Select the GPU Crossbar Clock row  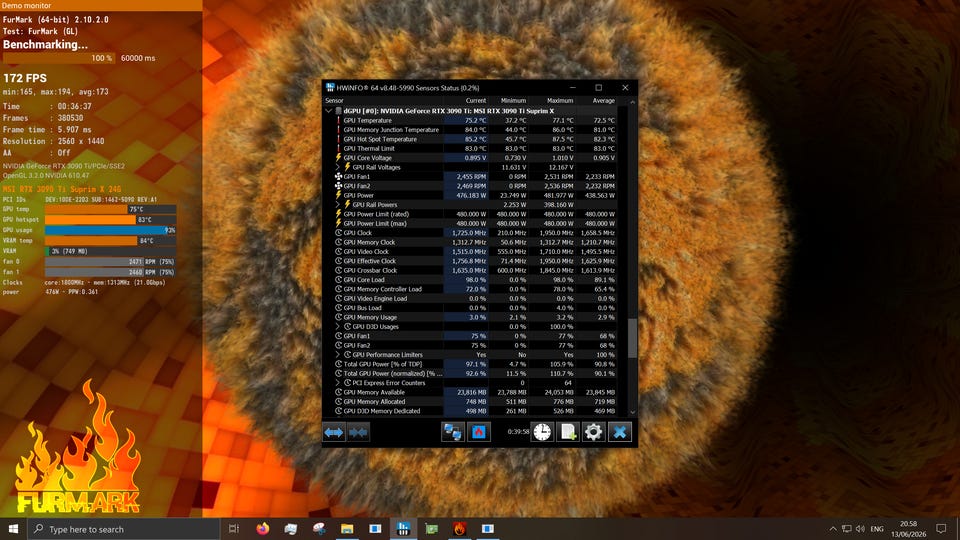[x=475, y=271]
